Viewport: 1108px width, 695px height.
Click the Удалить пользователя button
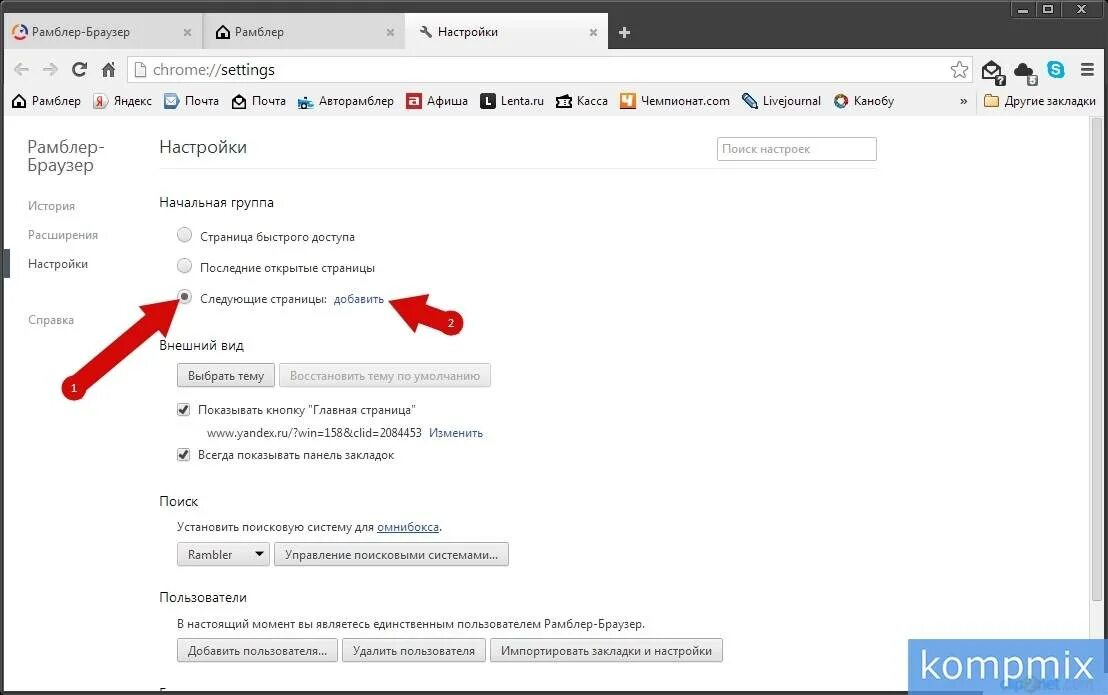(x=414, y=651)
